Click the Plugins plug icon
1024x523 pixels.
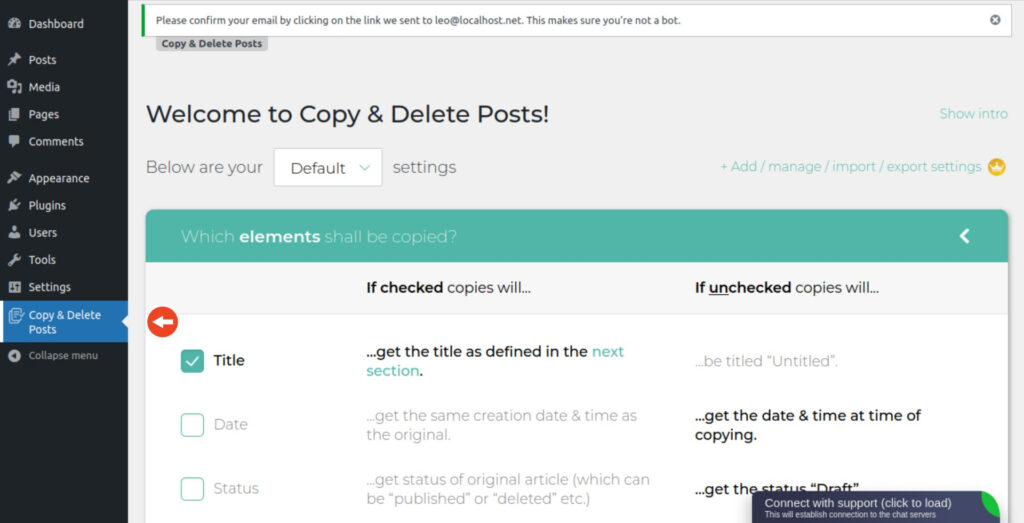pos(14,205)
